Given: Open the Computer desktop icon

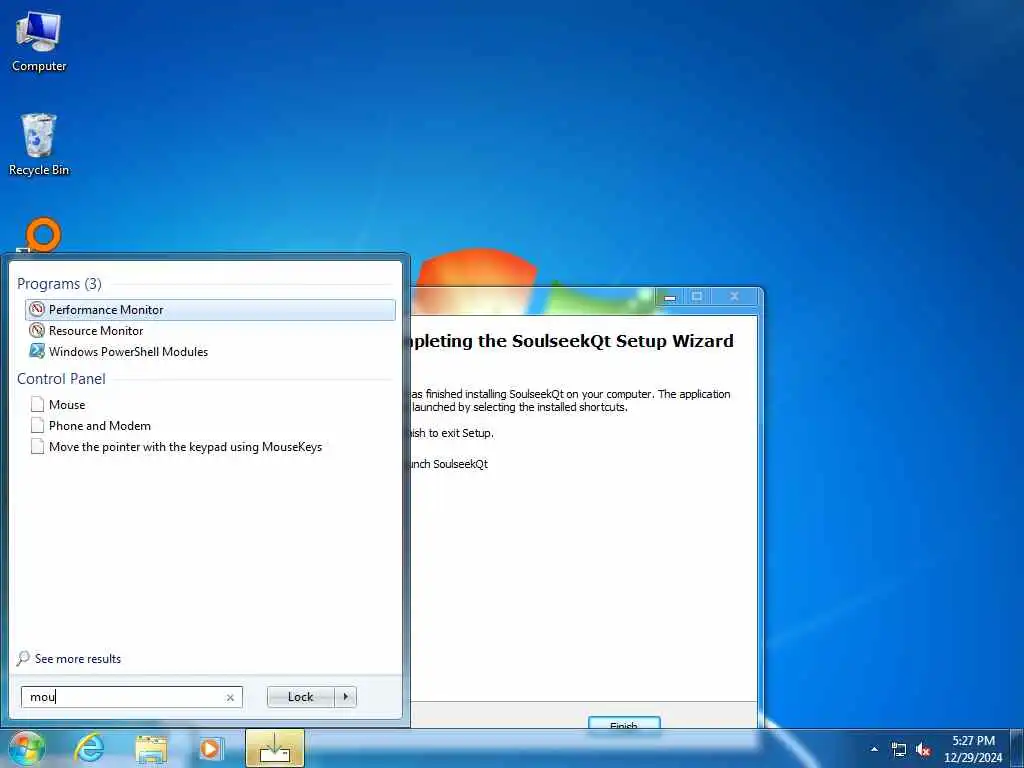Looking at the screenshot, I should click(39, 42).
